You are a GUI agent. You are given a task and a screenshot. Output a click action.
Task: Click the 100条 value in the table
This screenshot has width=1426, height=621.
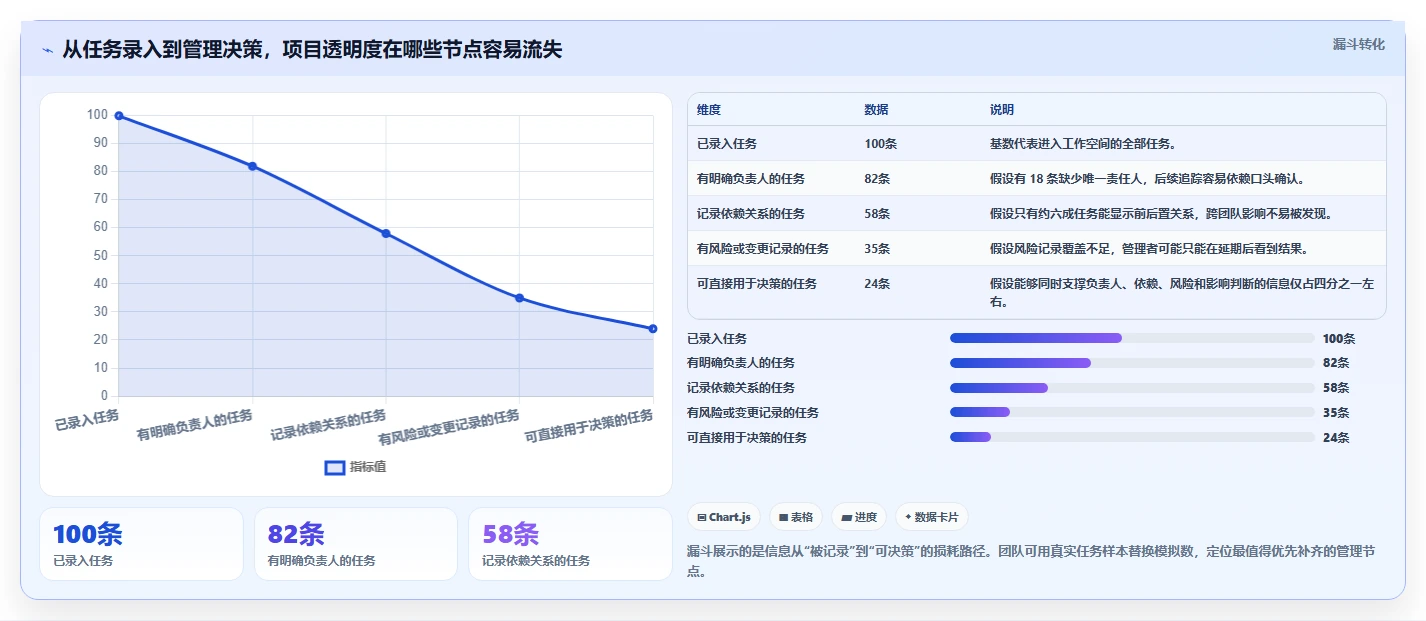[881, 144]
